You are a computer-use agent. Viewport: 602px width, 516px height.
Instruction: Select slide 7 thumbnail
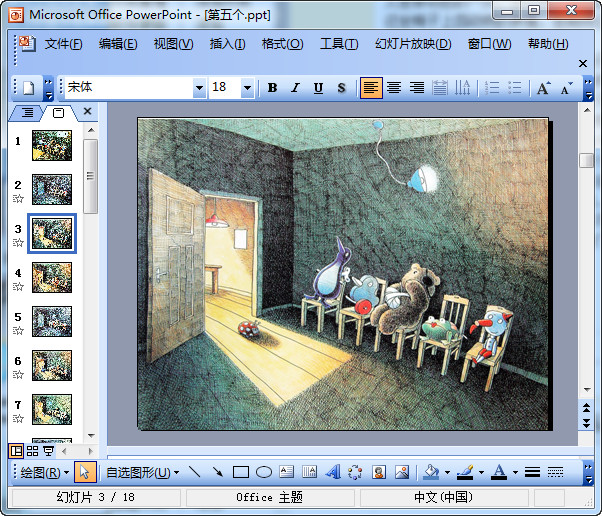click(x=52, y=409)
